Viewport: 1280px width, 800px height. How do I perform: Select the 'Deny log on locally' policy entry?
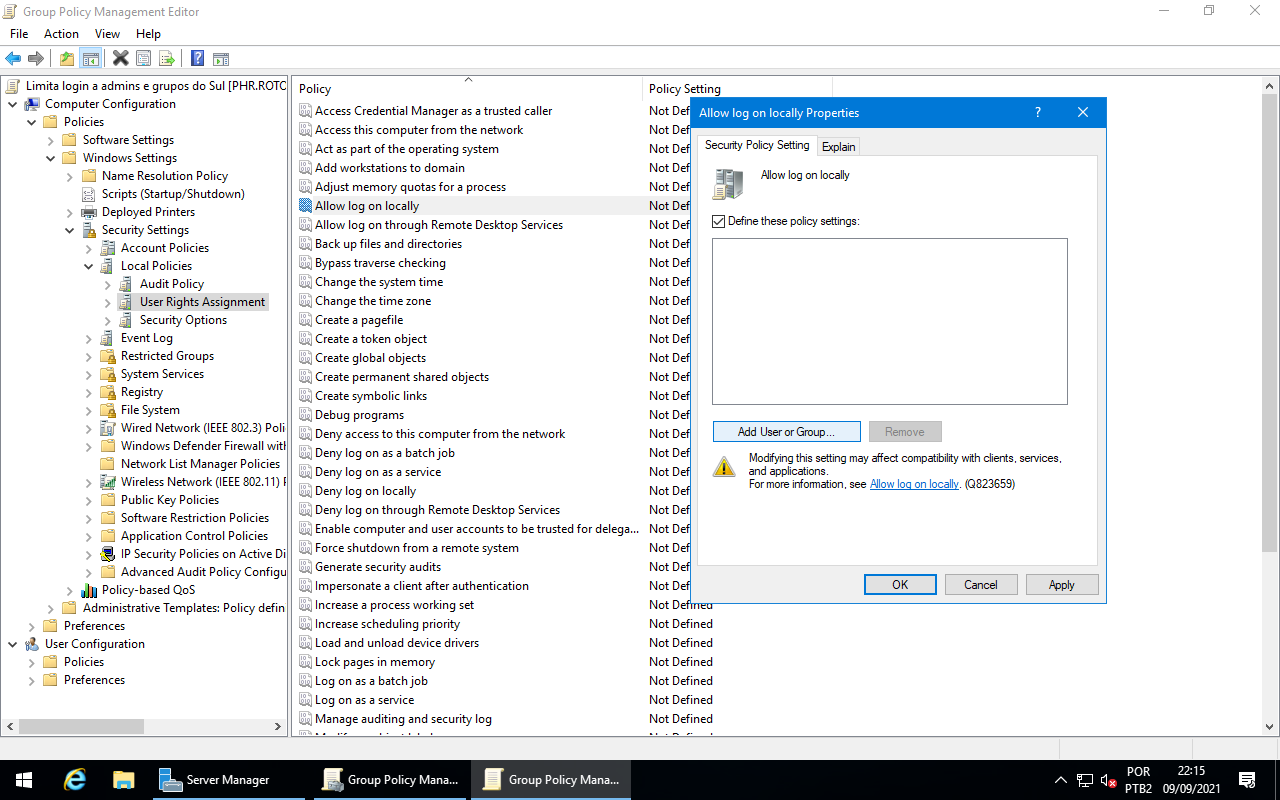coord(364,490)
